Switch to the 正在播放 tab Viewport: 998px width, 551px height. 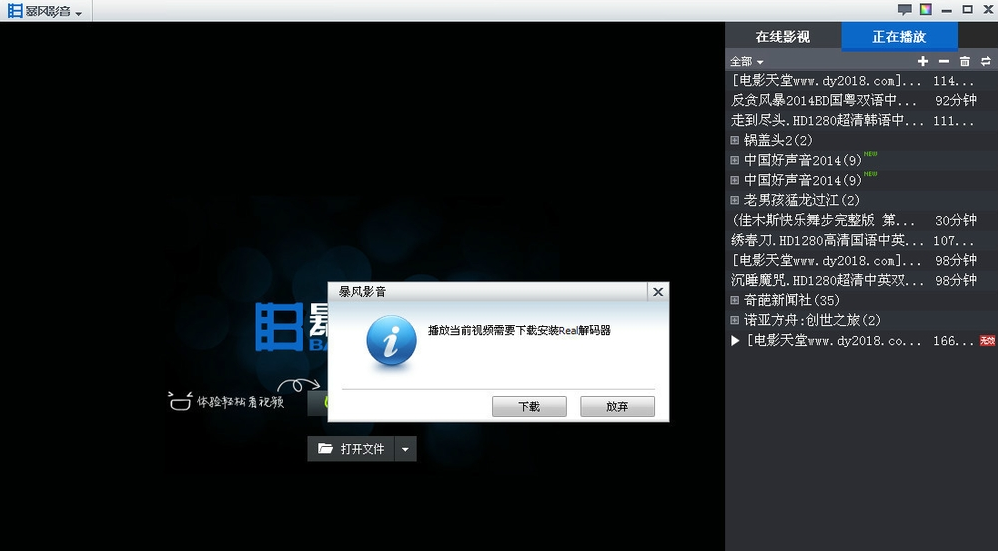[899, 37]
